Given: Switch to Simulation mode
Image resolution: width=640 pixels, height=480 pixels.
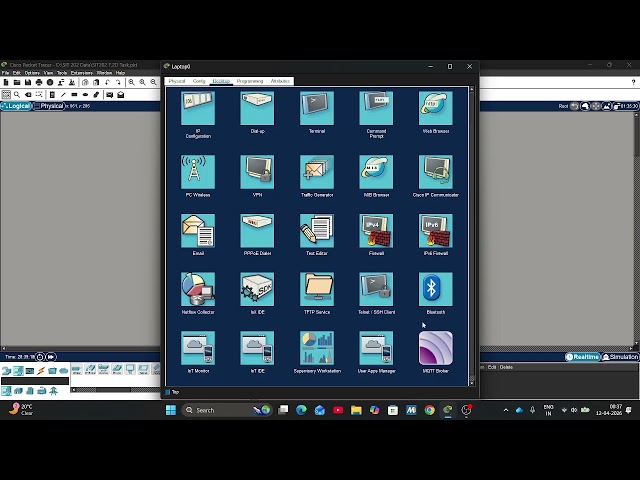Looking at the screenshot, I should [620, 357].
